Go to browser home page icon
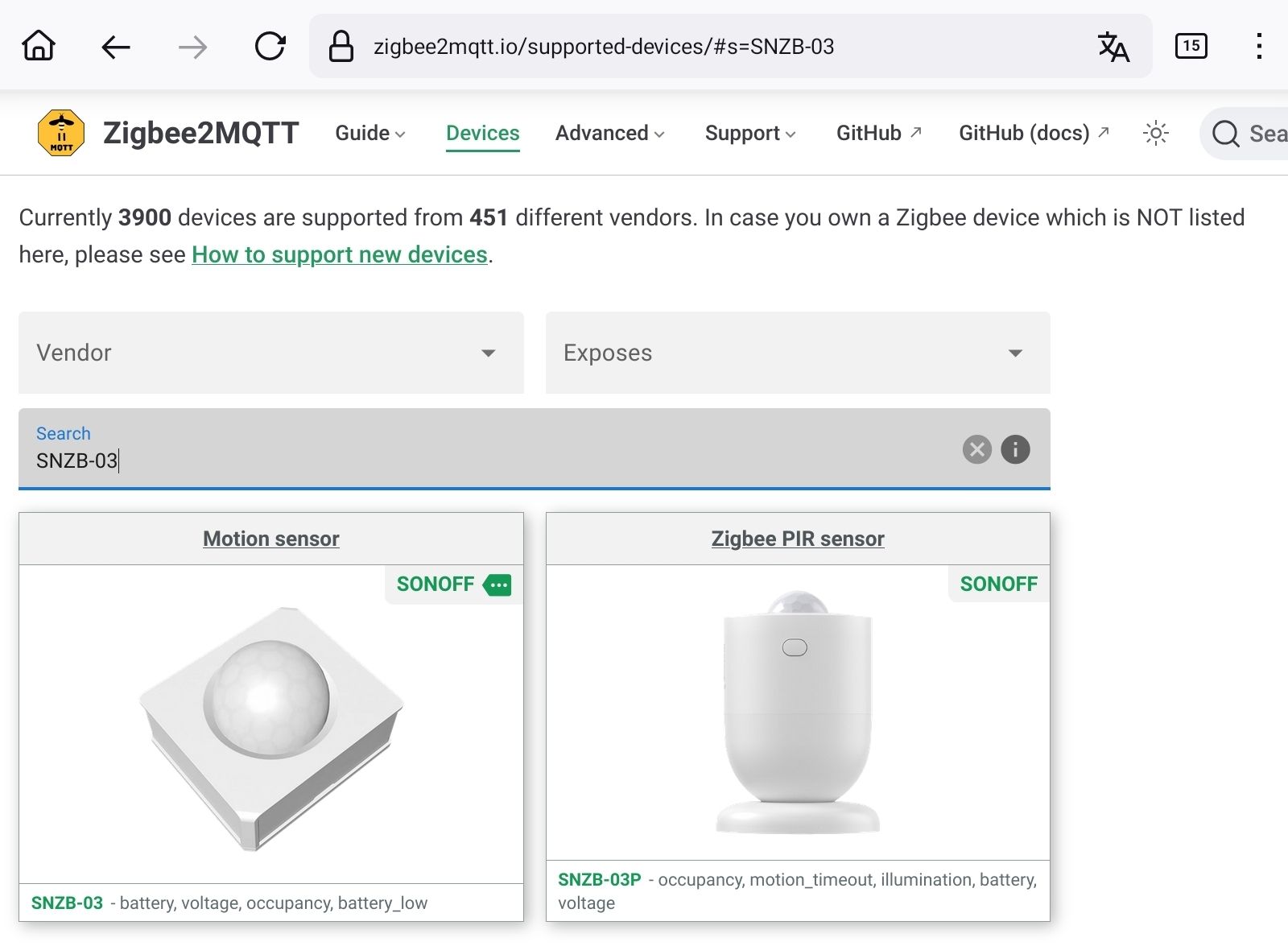The height and width of the screenshot is (946, 1288). click(x=39, y=46)
